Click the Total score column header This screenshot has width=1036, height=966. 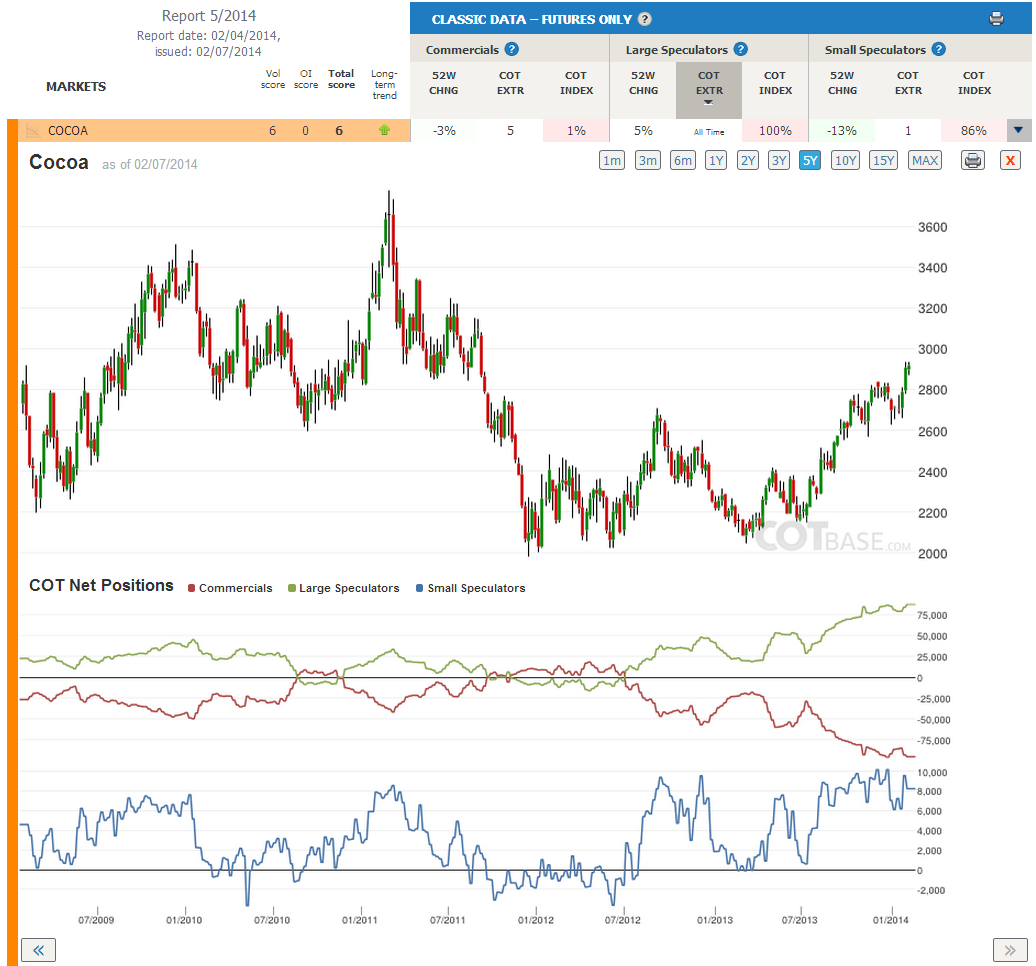coord(341,79)
